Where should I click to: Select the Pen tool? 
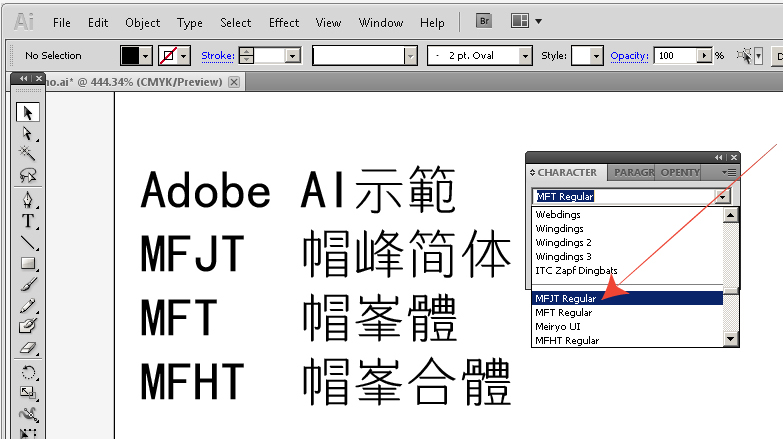pos(27,200)
